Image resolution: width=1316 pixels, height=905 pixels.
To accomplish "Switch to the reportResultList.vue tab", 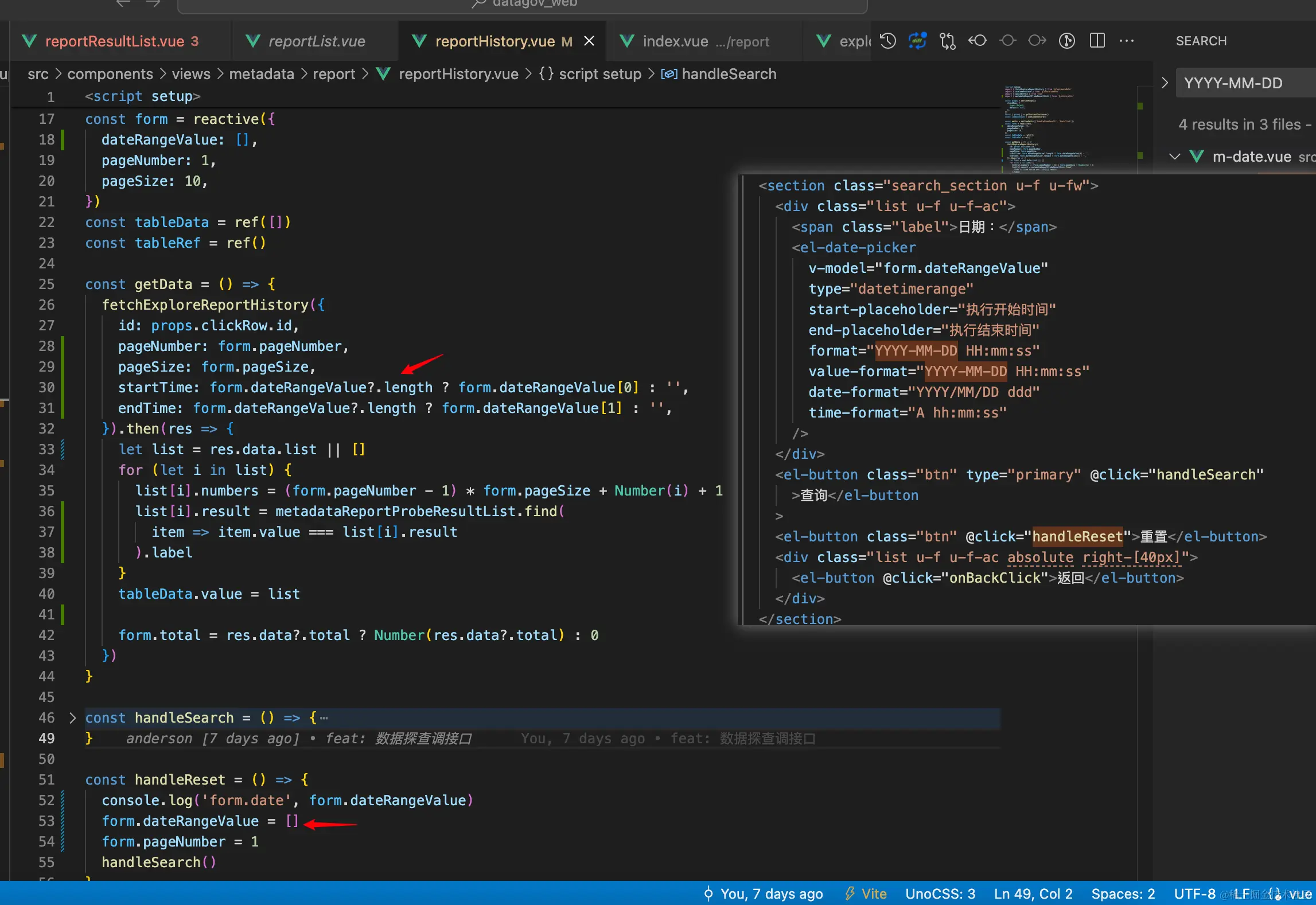I will [x=114, y=41].
